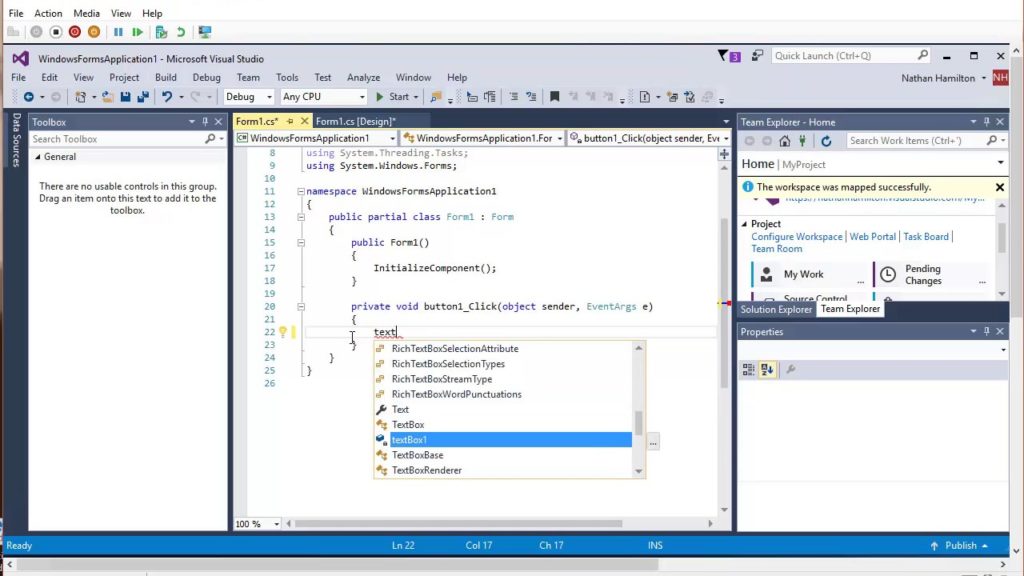Click the Hyper-V red Shut Down icon

click(x=74, y=32)
